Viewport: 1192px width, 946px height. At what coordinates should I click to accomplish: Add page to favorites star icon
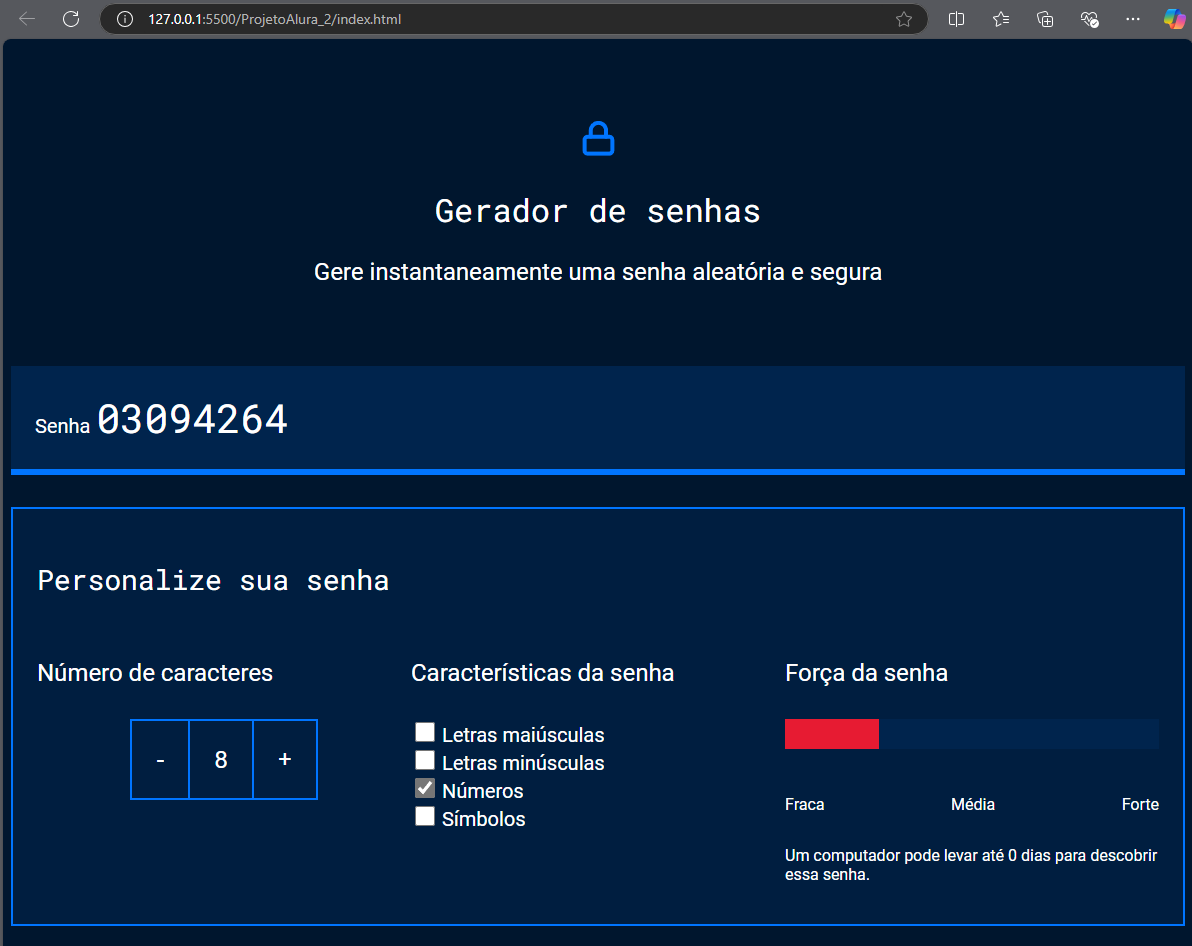pyautogui.click(x=903, y=19)
